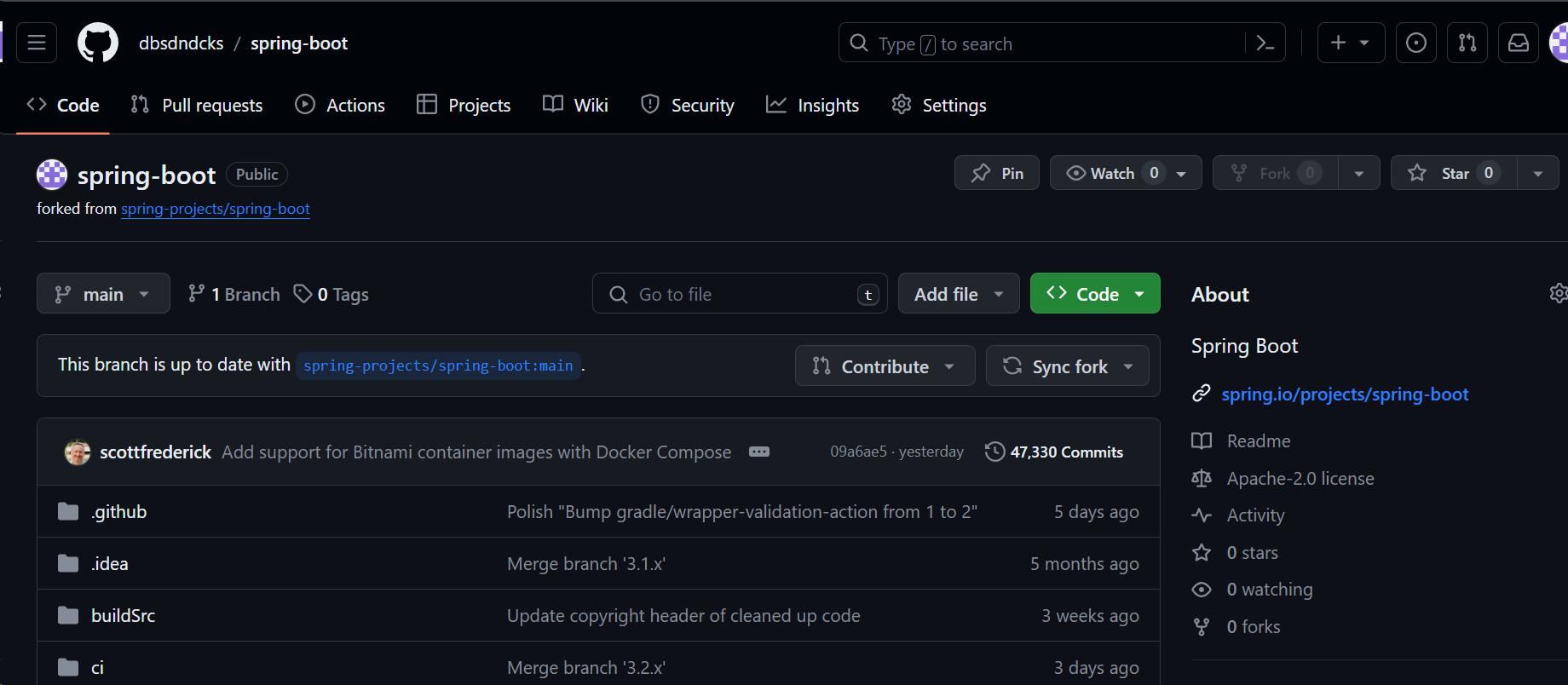Expand the Add file dropdown
The image size is (1568, 685).
[x=959, y=293]
